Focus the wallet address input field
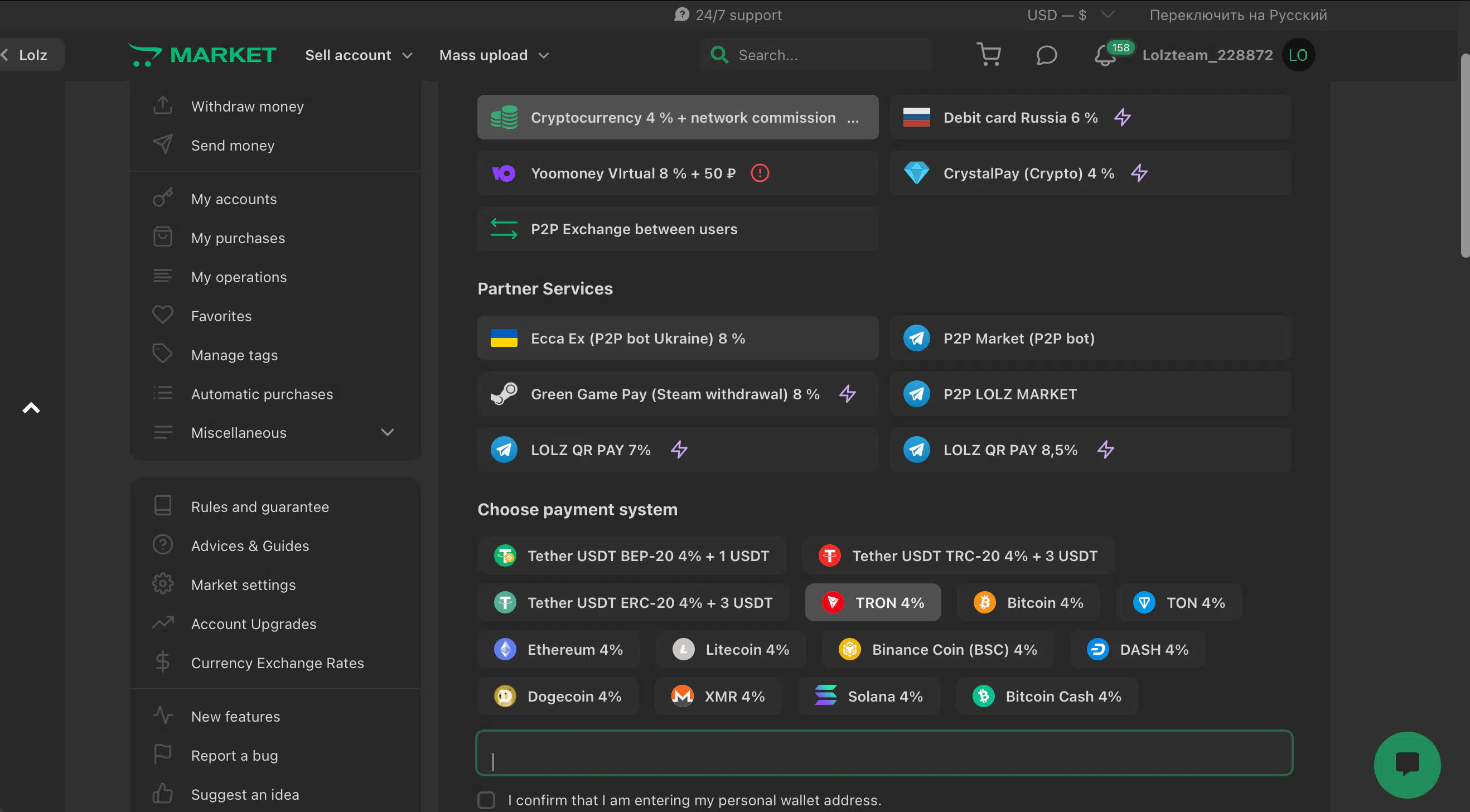The height and width of the screenshot is (812, 1470). pos(884,752)
